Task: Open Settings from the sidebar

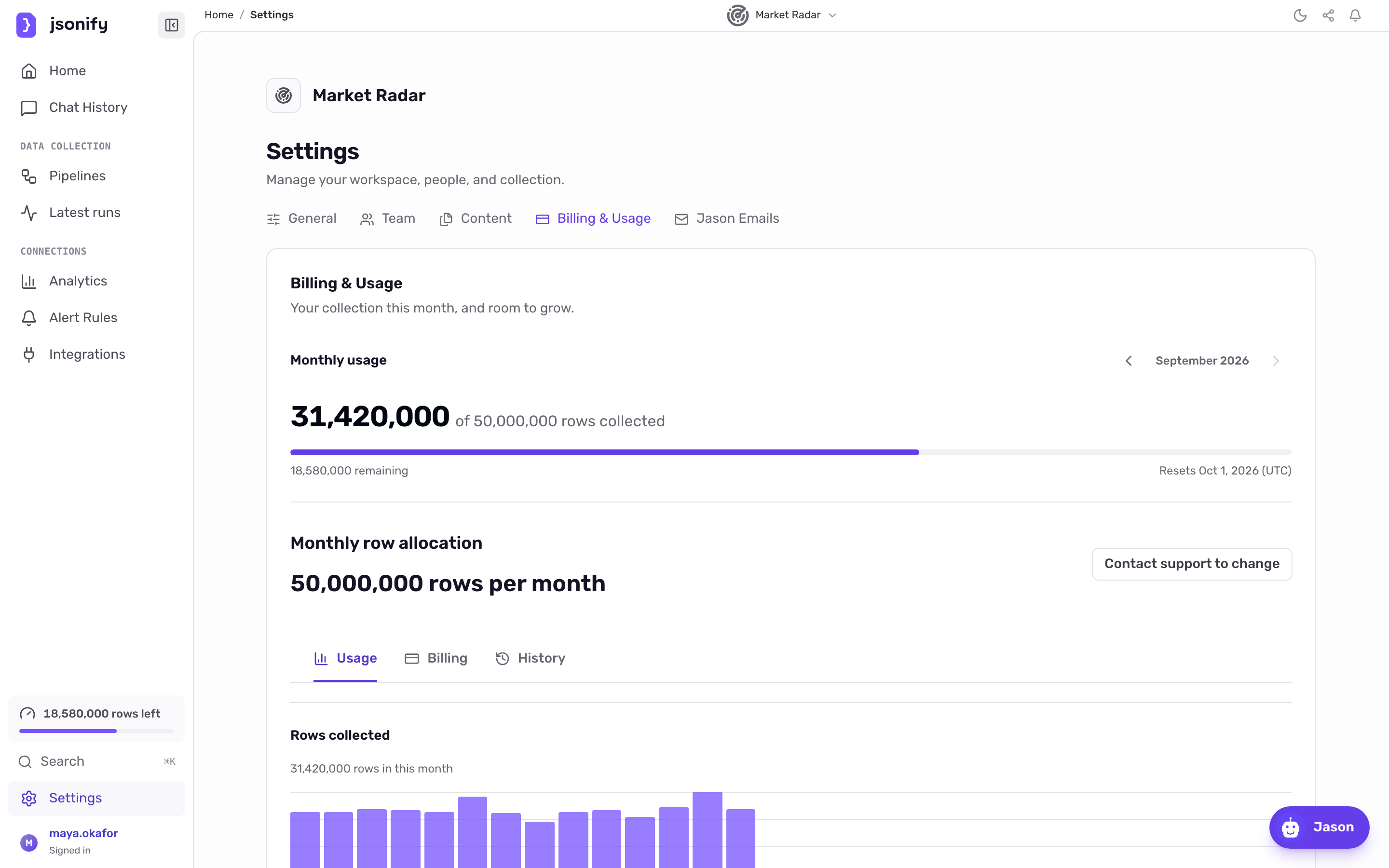Action: pyautogui.click(x=96, y=798)
